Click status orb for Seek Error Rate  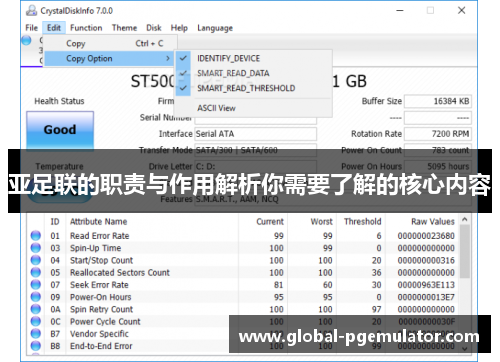pos(36,285)
